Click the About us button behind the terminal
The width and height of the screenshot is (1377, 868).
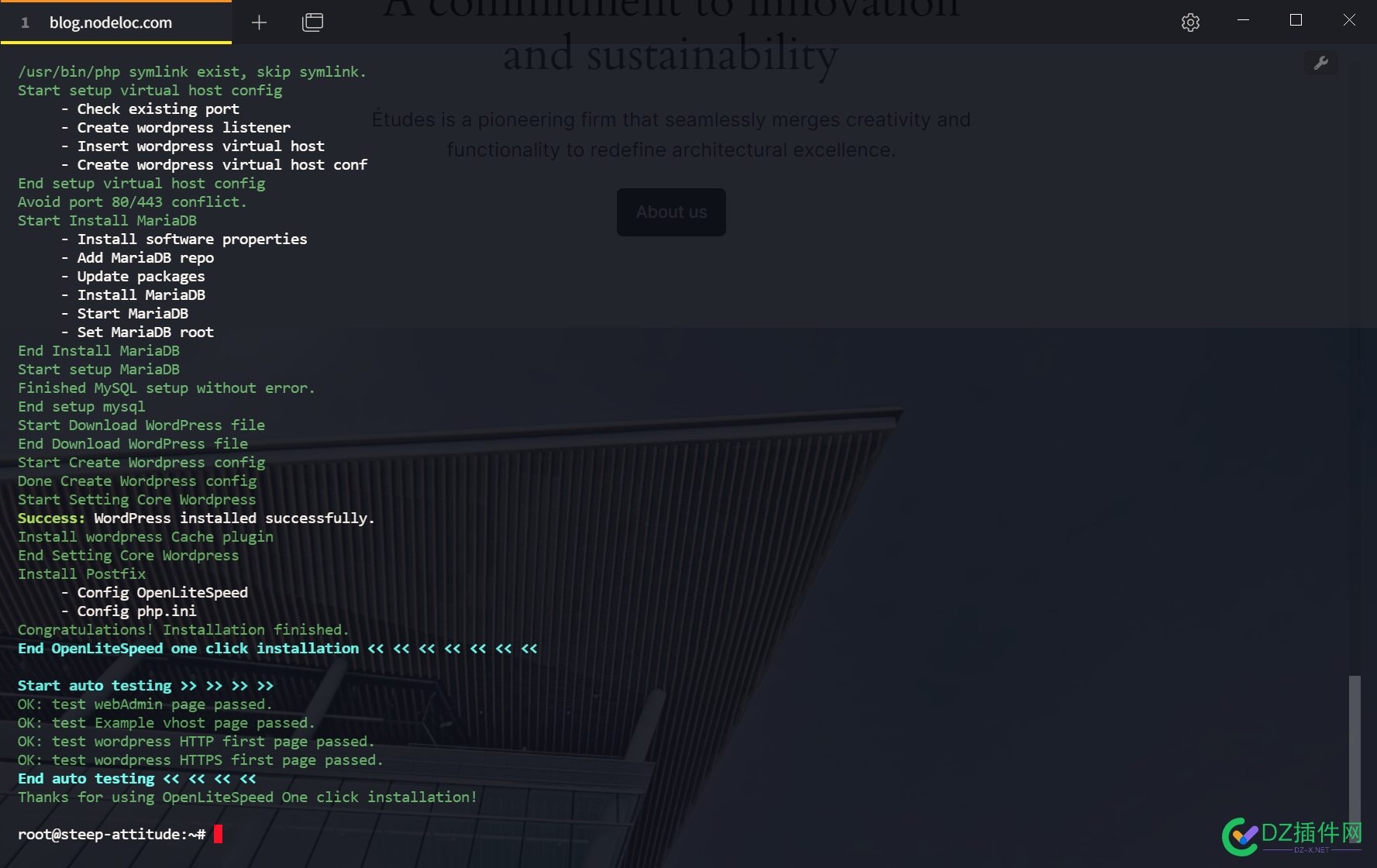coord(671,212)
